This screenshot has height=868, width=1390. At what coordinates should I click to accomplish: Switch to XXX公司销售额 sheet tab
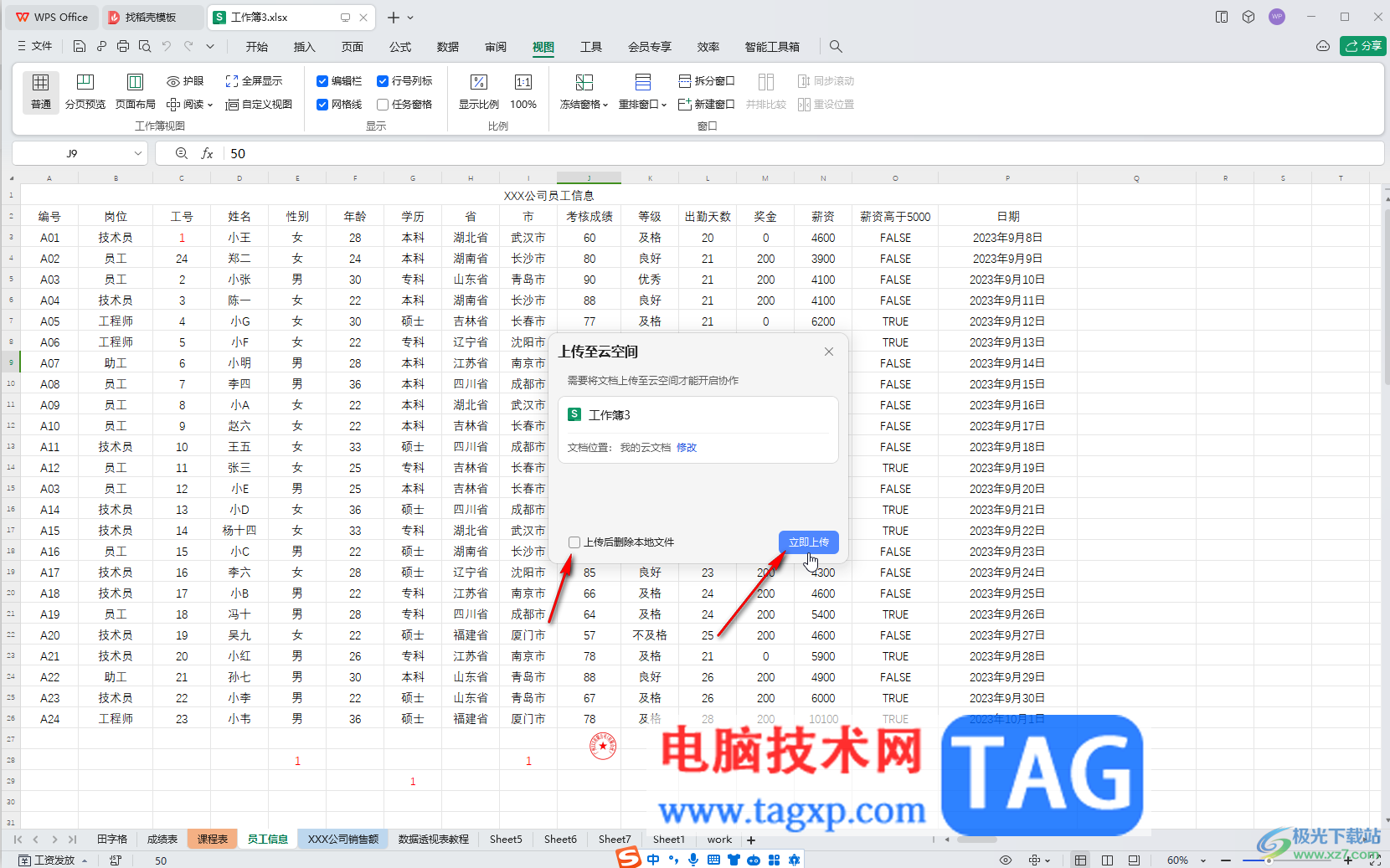tap(343, 840)
